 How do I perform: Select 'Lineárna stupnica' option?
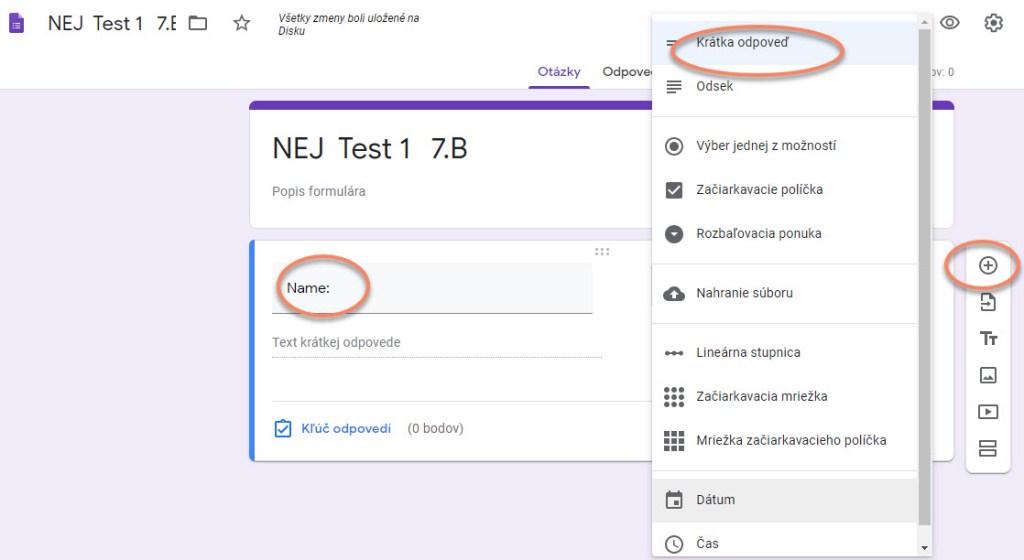click(x=748, y=353)
